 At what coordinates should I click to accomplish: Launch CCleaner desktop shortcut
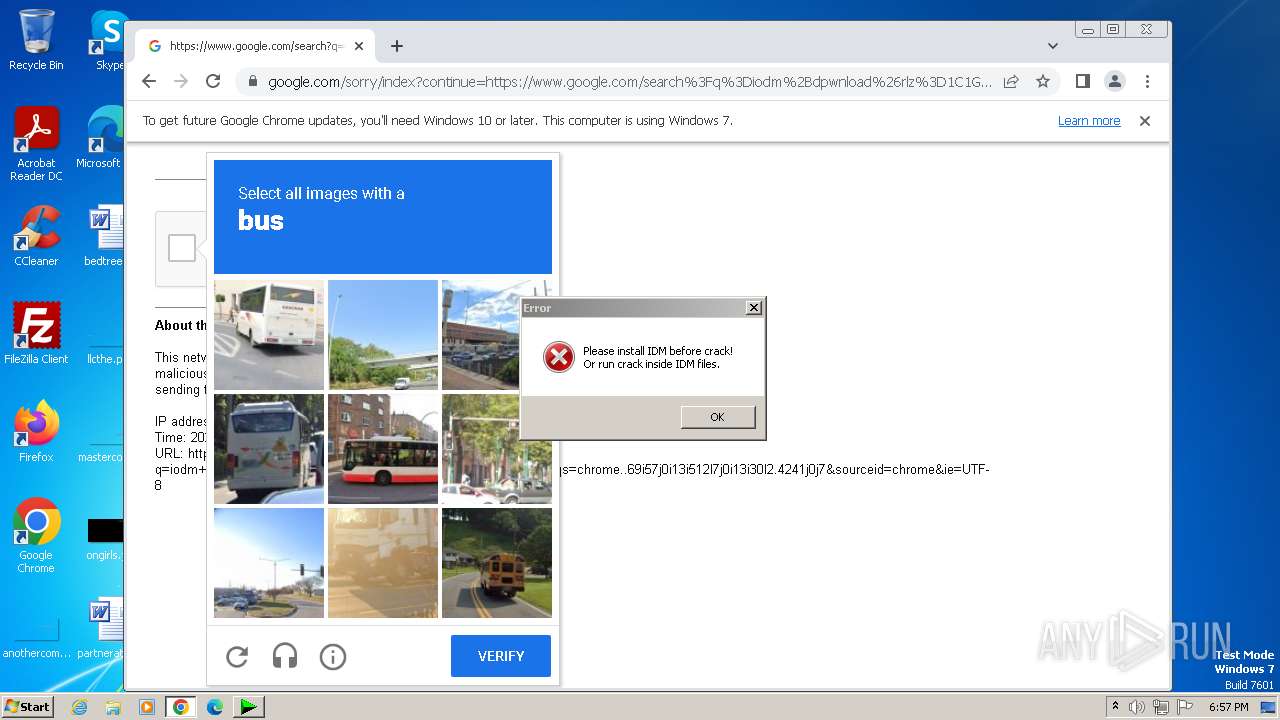[x=36, y=236]
